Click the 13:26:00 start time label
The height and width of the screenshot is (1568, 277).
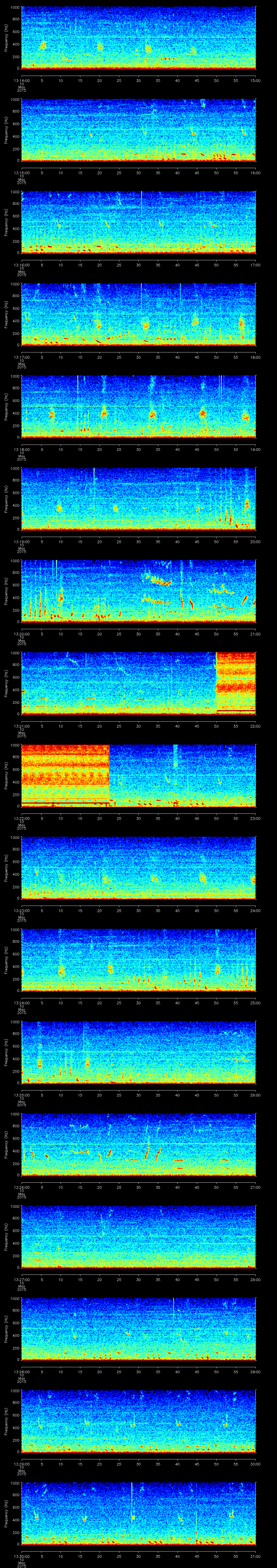pyautogui.click(x=21, y=1187)
